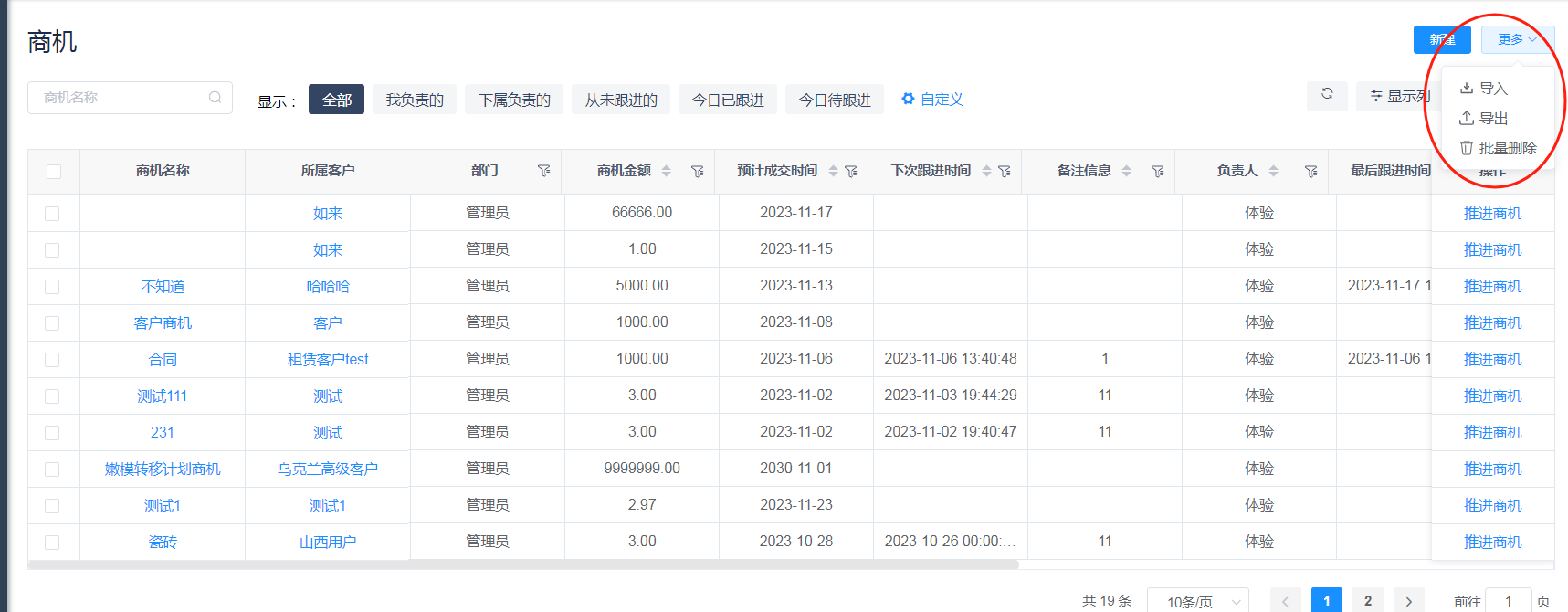Viewport: 1568px width, 612px height.
Task: Click the refresh icon button
Action: (1327, 95)
